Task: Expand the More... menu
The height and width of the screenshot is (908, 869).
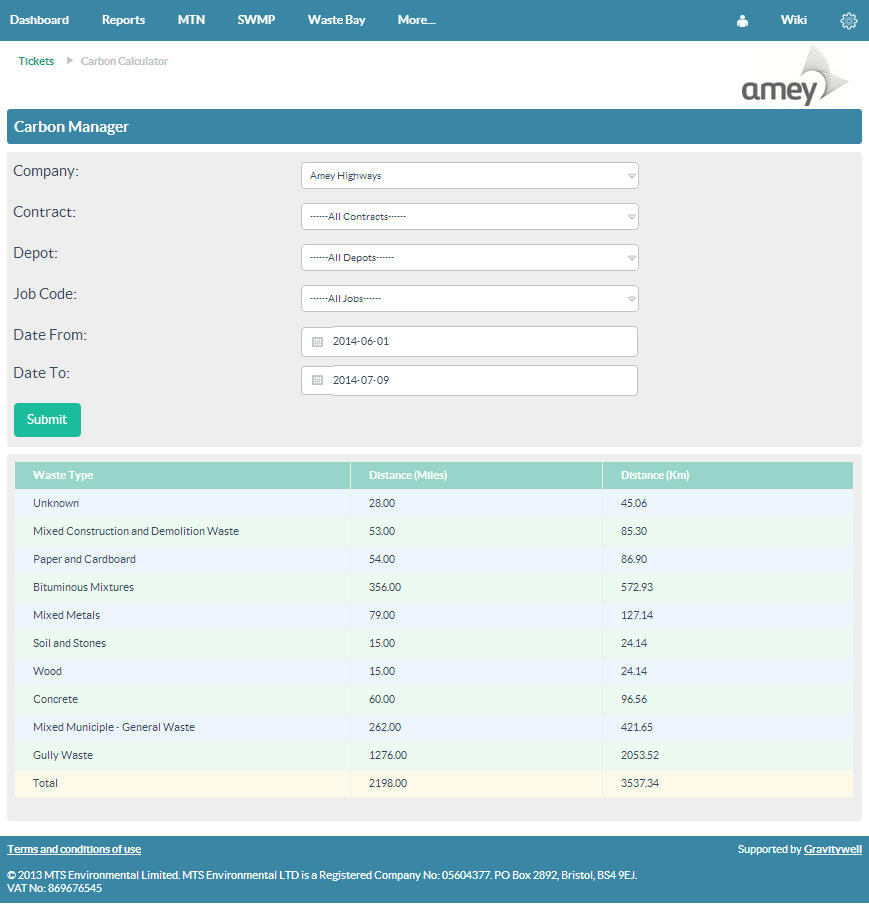Action: pyautogui.click(x=416, y=20)
